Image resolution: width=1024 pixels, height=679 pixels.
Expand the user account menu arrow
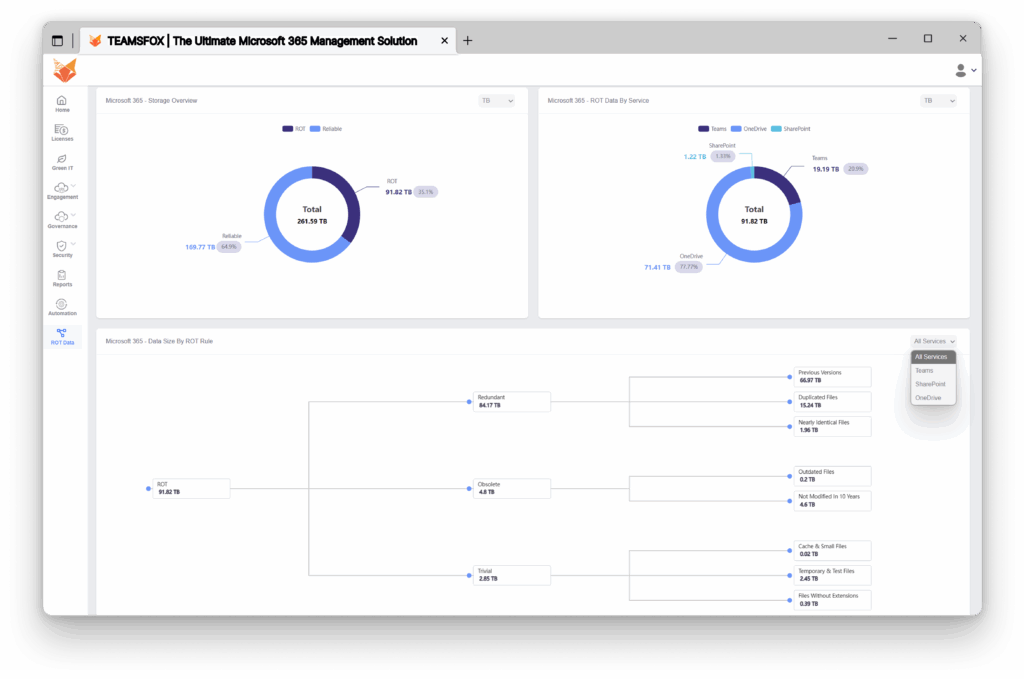pos(974,71)
